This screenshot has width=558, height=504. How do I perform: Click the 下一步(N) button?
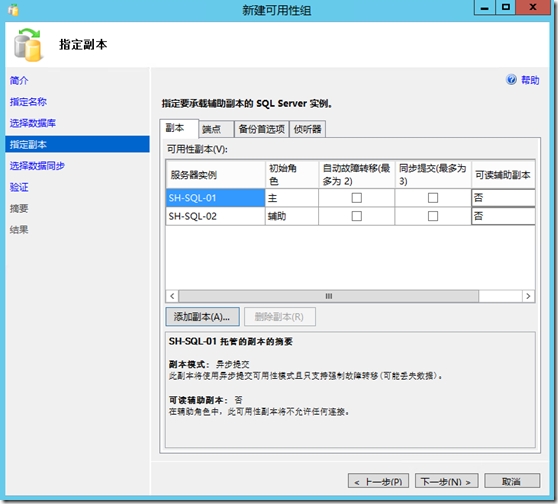tap(446, 481)
